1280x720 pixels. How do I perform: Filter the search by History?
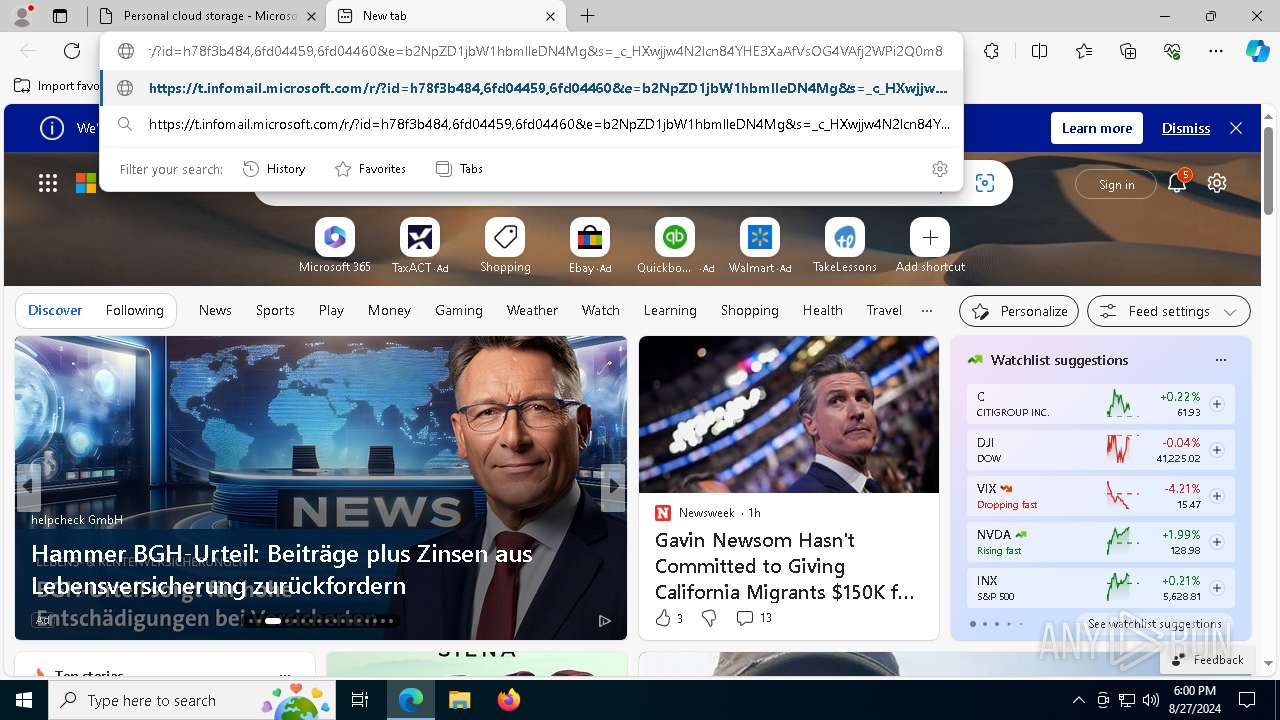pyautogui.click(x=274, y=169)
